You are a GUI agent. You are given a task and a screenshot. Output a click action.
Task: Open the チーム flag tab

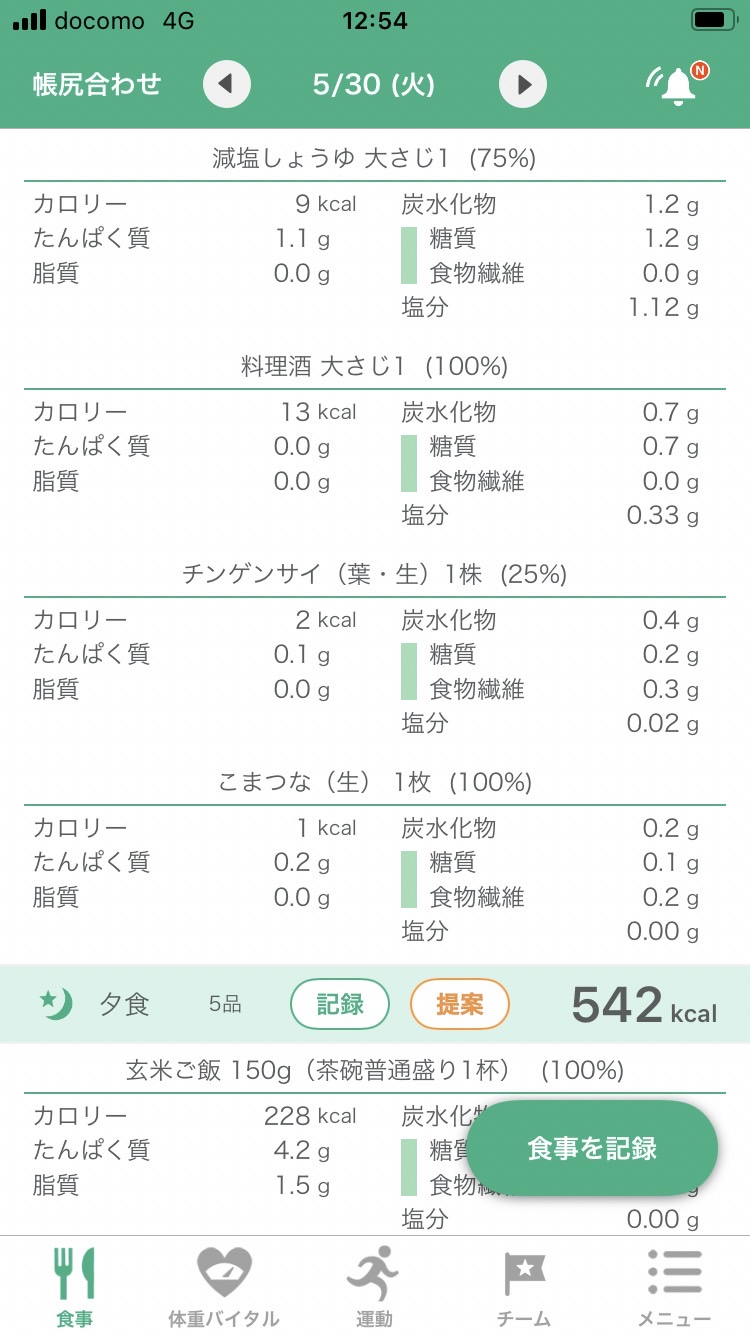(x=524, y=1286)
